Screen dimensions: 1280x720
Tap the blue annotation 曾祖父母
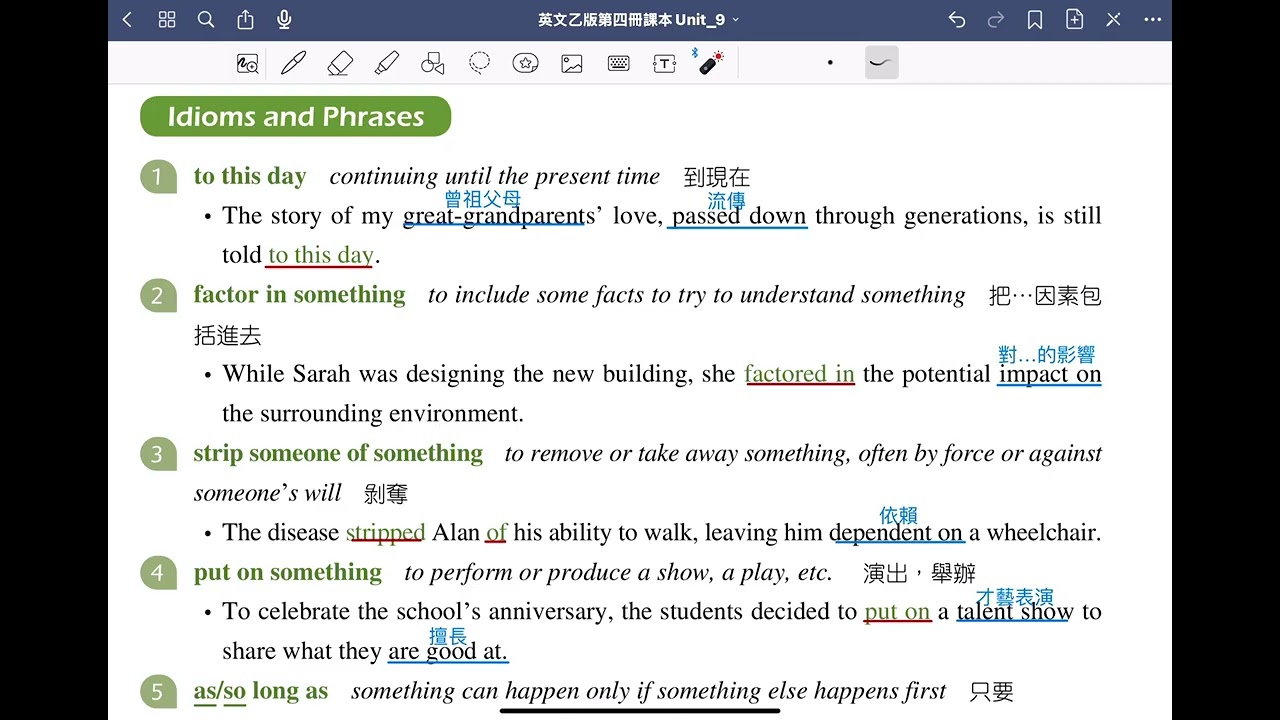[x=483, y=199]
